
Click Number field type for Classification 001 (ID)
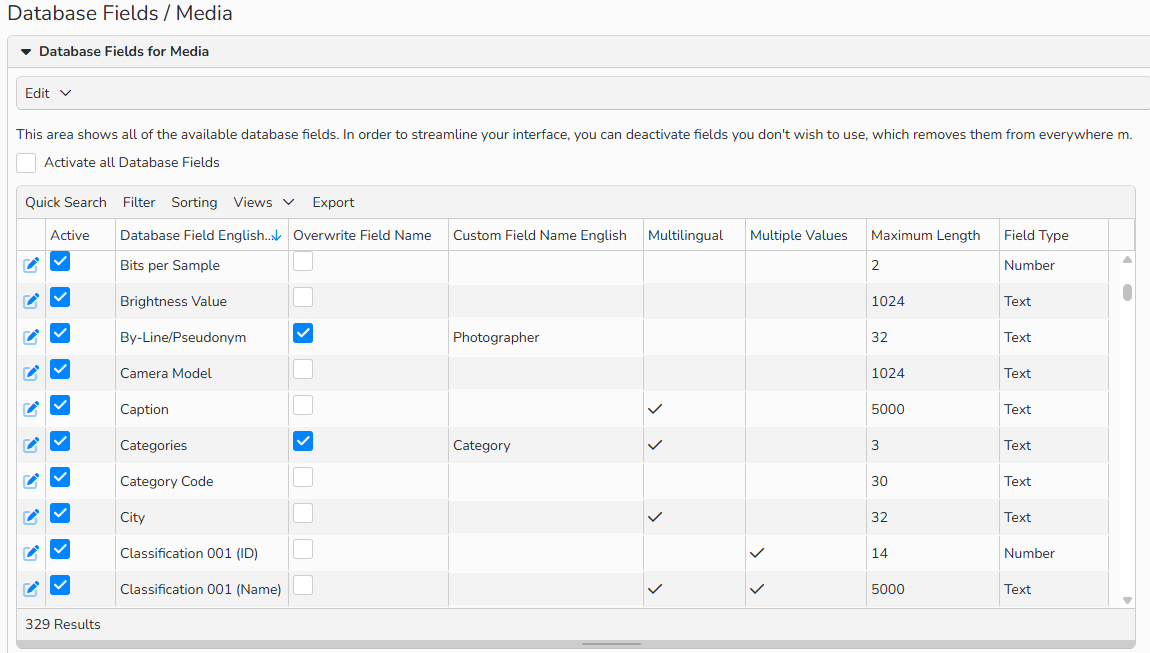(1029, 553)
